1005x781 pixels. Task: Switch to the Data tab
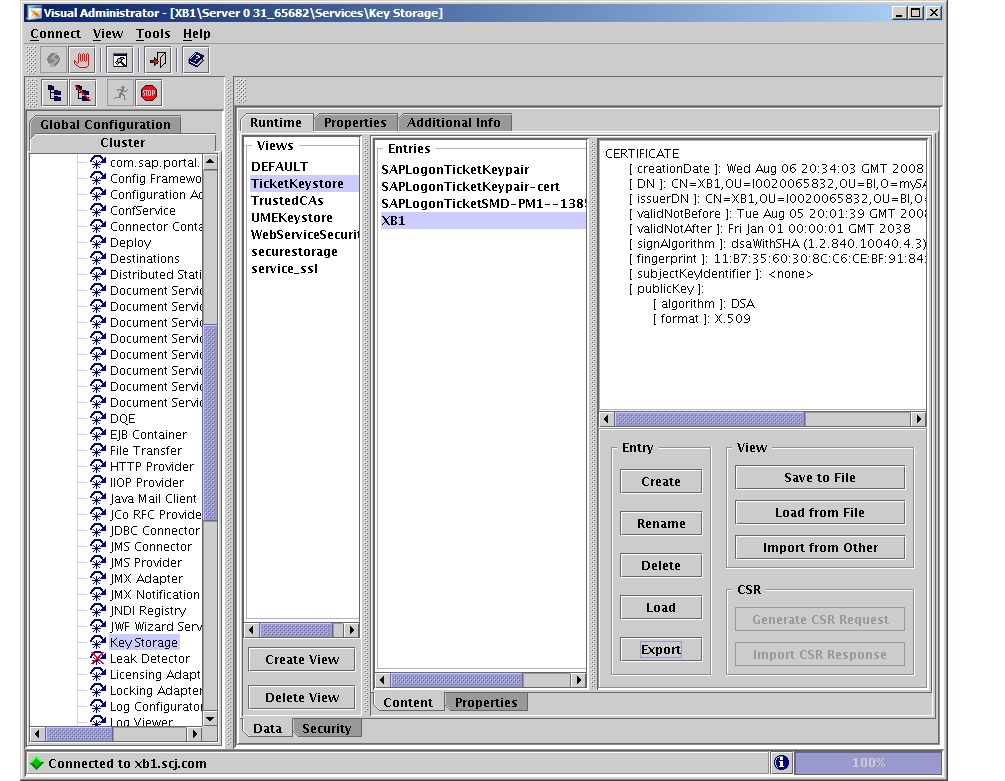pos(267,728)
